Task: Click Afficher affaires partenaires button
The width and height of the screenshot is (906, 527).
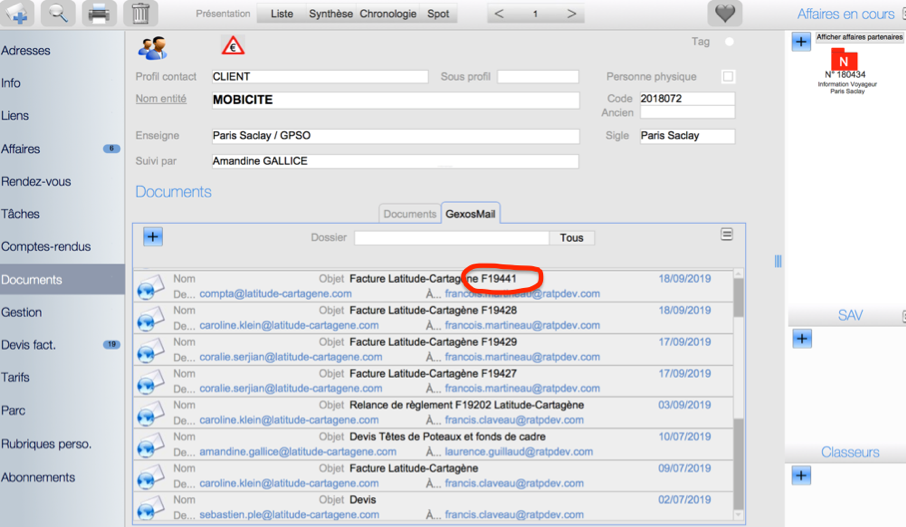Action: [x=858, y=37]
